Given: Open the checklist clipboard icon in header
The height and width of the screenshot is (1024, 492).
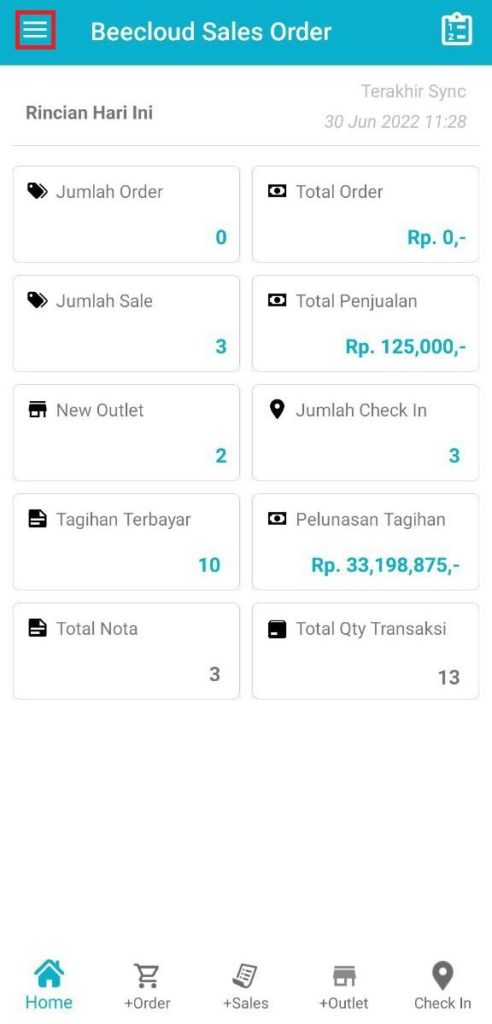Looking at the screenshot, I should click(x=456, y=29).
